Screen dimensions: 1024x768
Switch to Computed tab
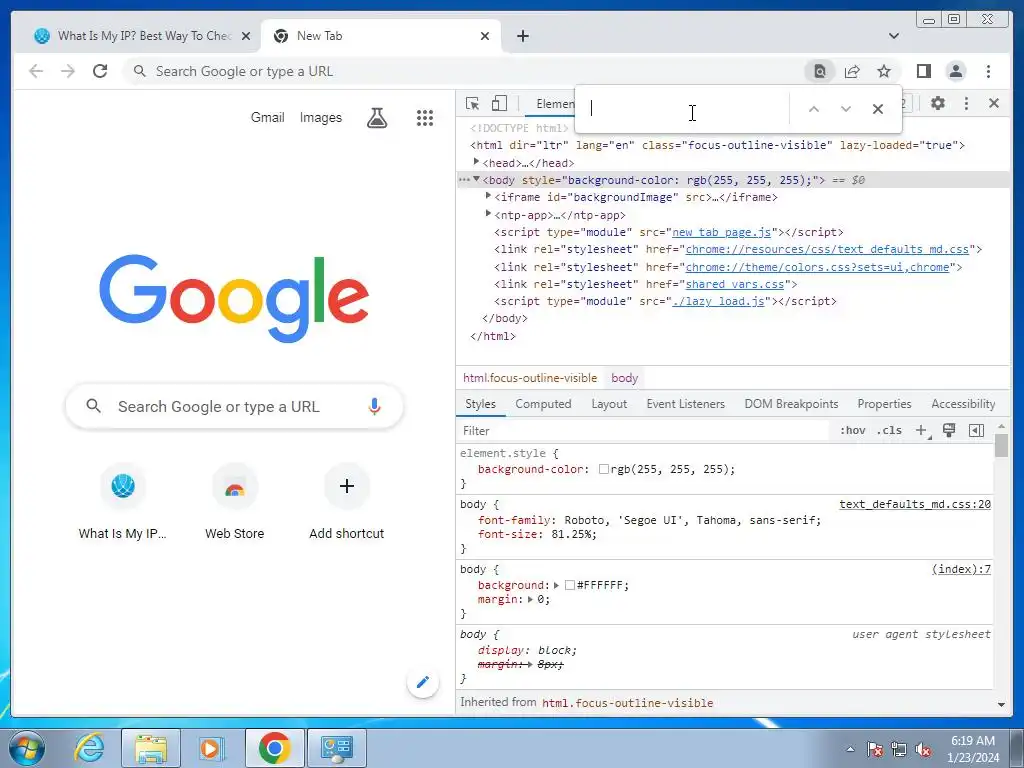pyautogui.click(x=543, y=404)
